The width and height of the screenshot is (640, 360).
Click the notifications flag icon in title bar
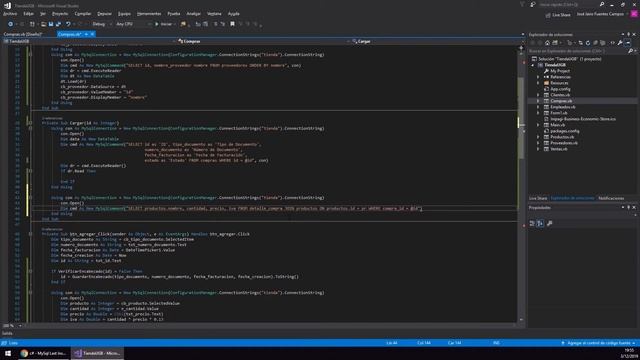[x=522, y=4]
